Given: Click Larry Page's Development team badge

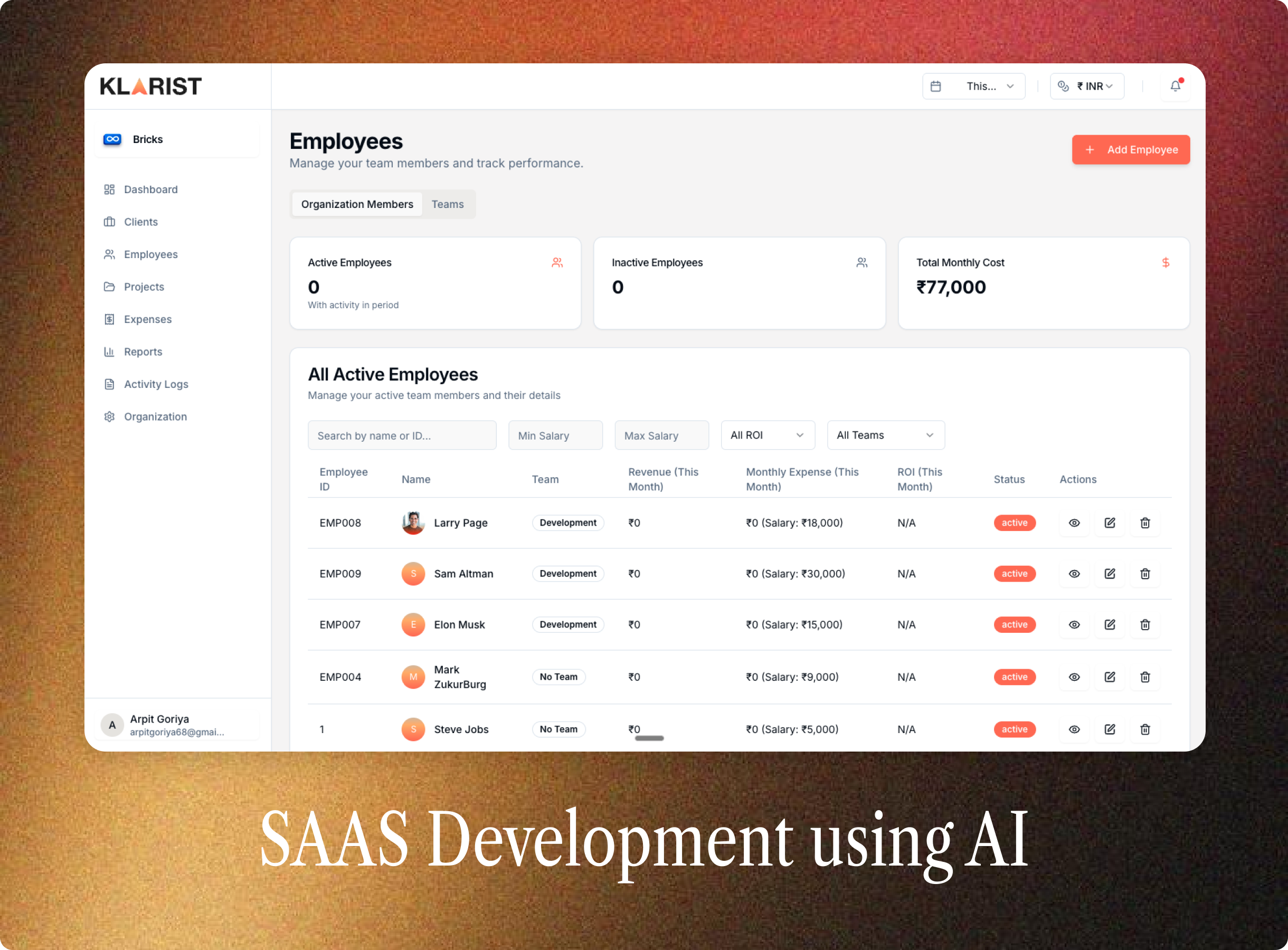Looking at the screenshot, I should 568,522.
